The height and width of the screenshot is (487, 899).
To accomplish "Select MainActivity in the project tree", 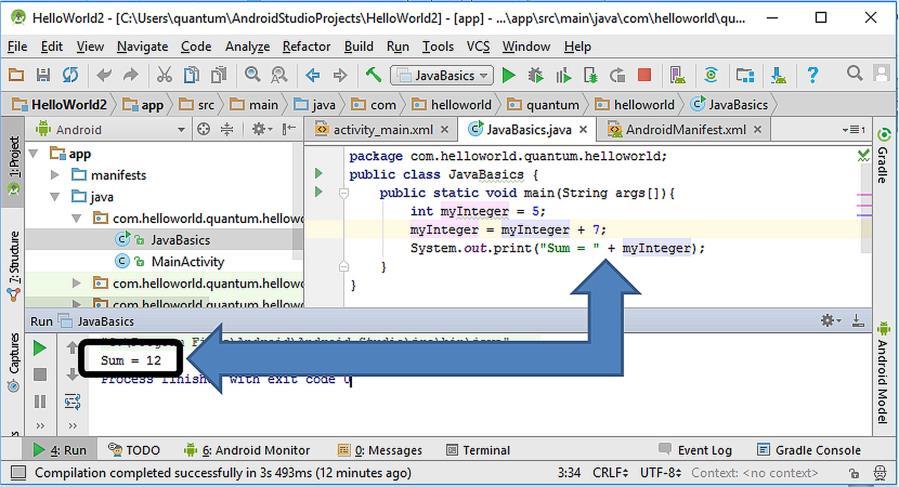I will (x=187, y=262).
